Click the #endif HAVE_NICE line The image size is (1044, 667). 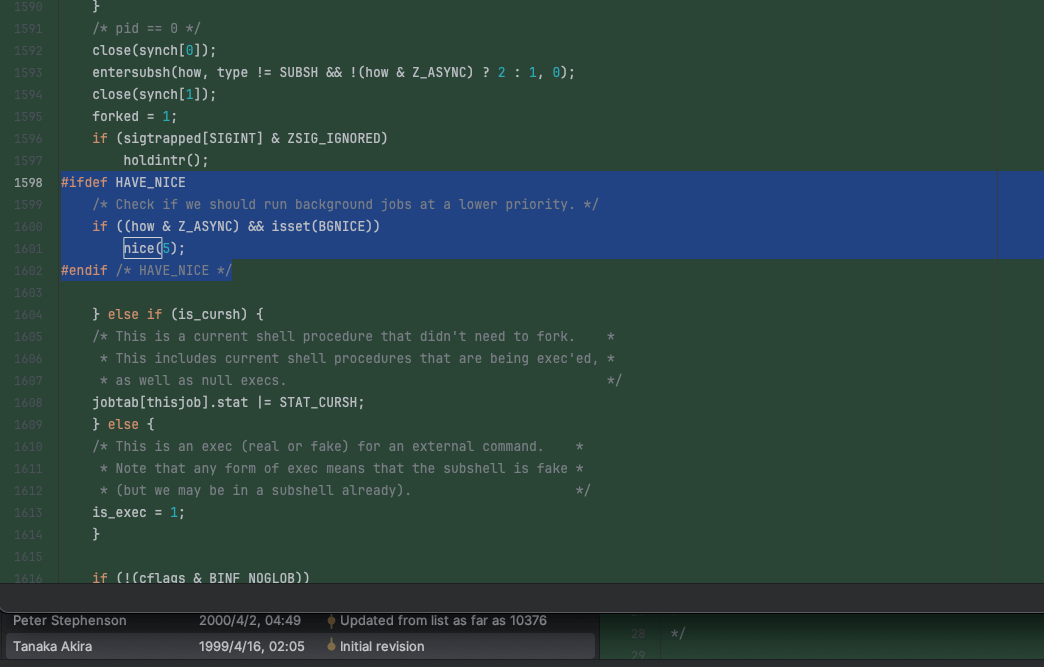click(x=146, y=270)
